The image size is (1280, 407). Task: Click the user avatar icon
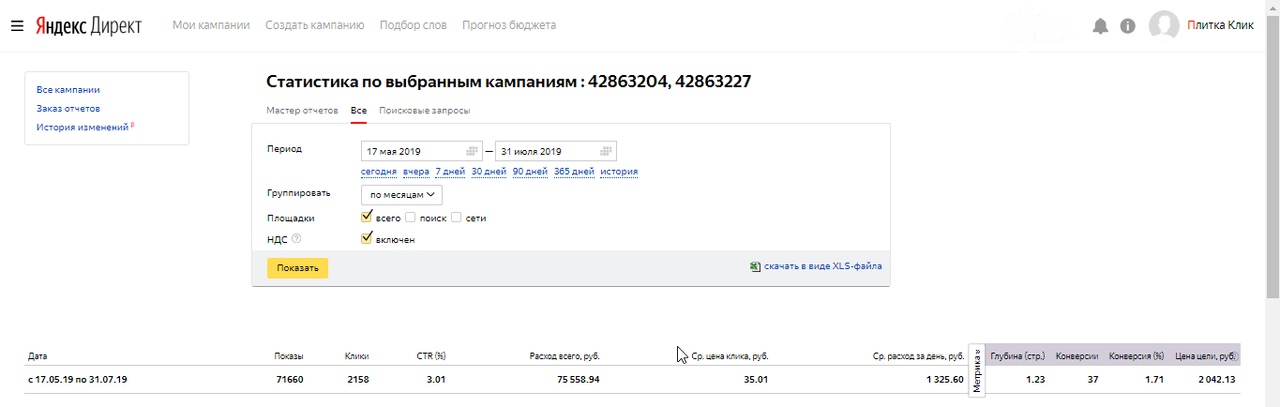pyautogui.click(x=1164, y=26)
